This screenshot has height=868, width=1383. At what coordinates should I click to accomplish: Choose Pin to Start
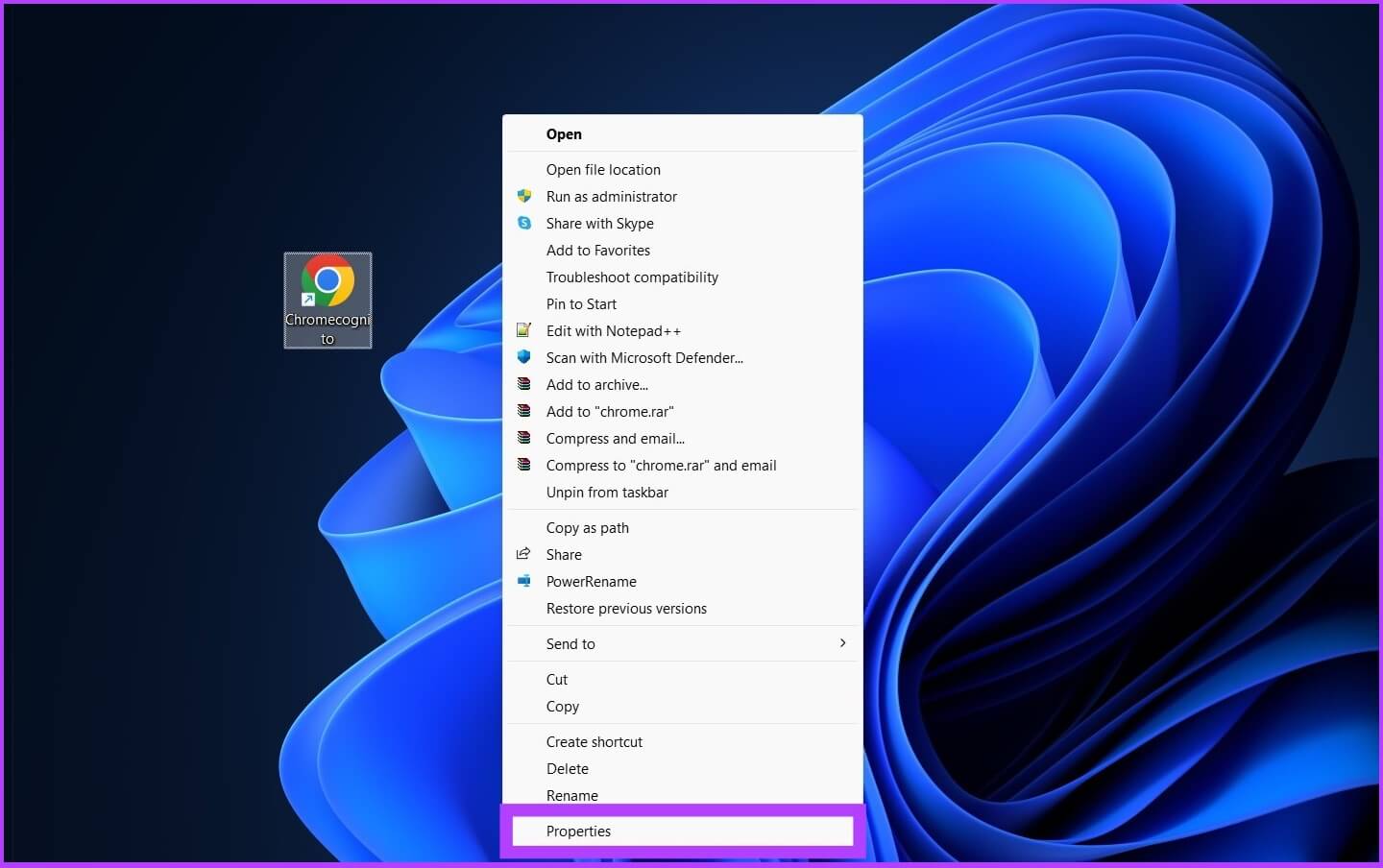(683, 304)
